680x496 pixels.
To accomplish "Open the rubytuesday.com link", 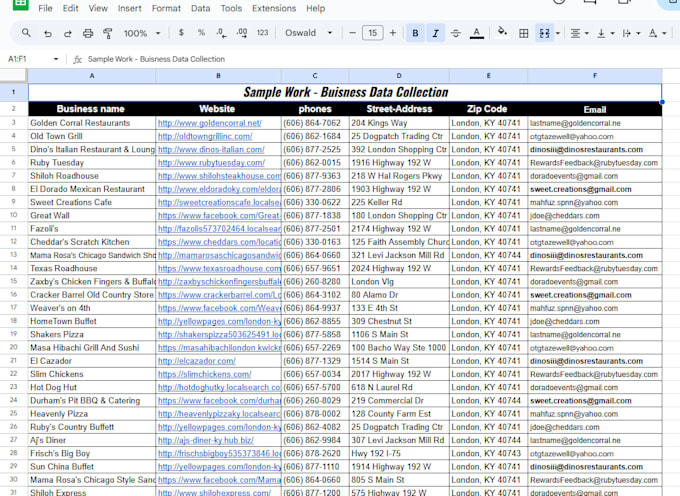I will pyautogui.click(x=211, y=163).
